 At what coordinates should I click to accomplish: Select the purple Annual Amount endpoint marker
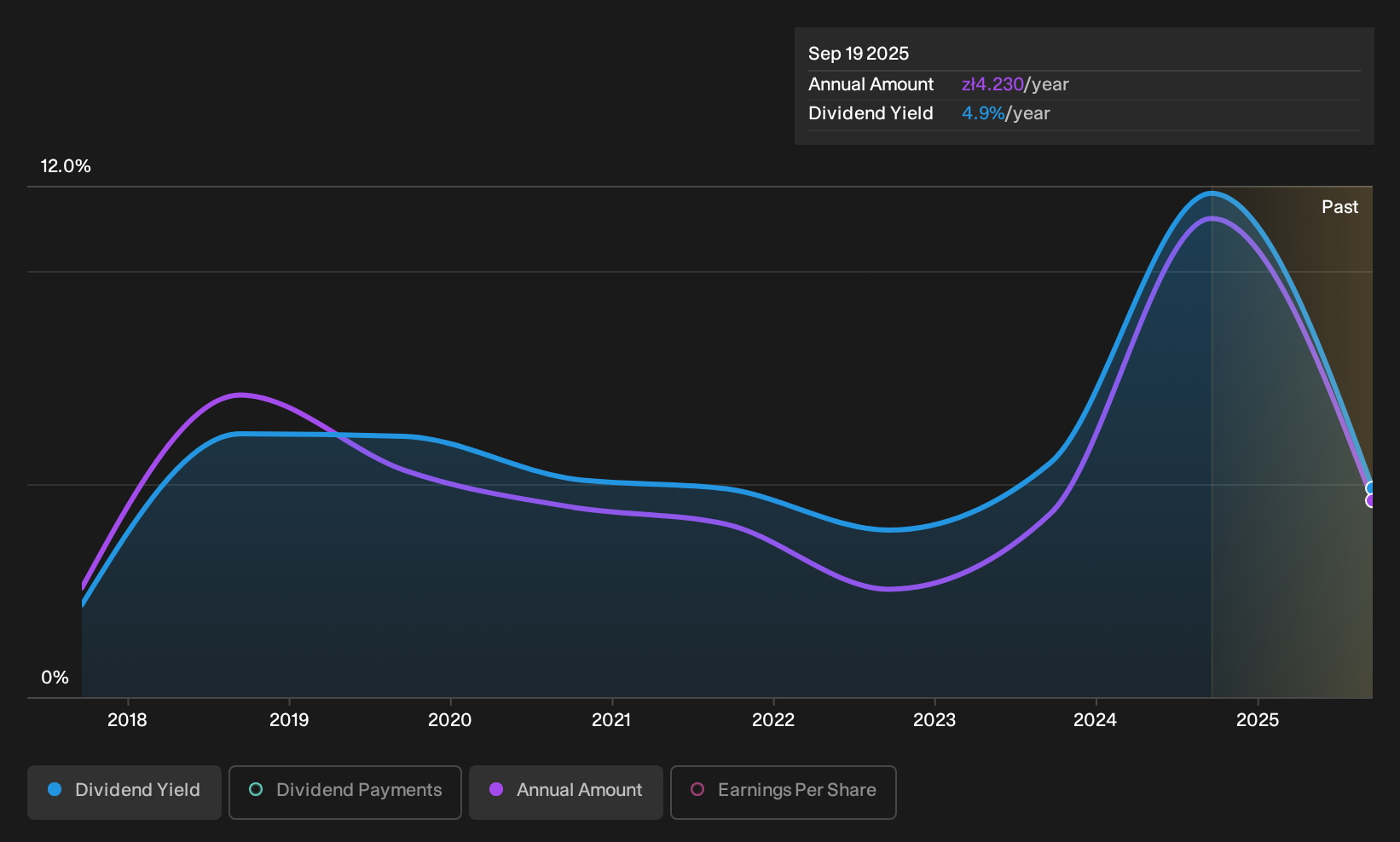pyautogui.click(x=1371, y=501)
